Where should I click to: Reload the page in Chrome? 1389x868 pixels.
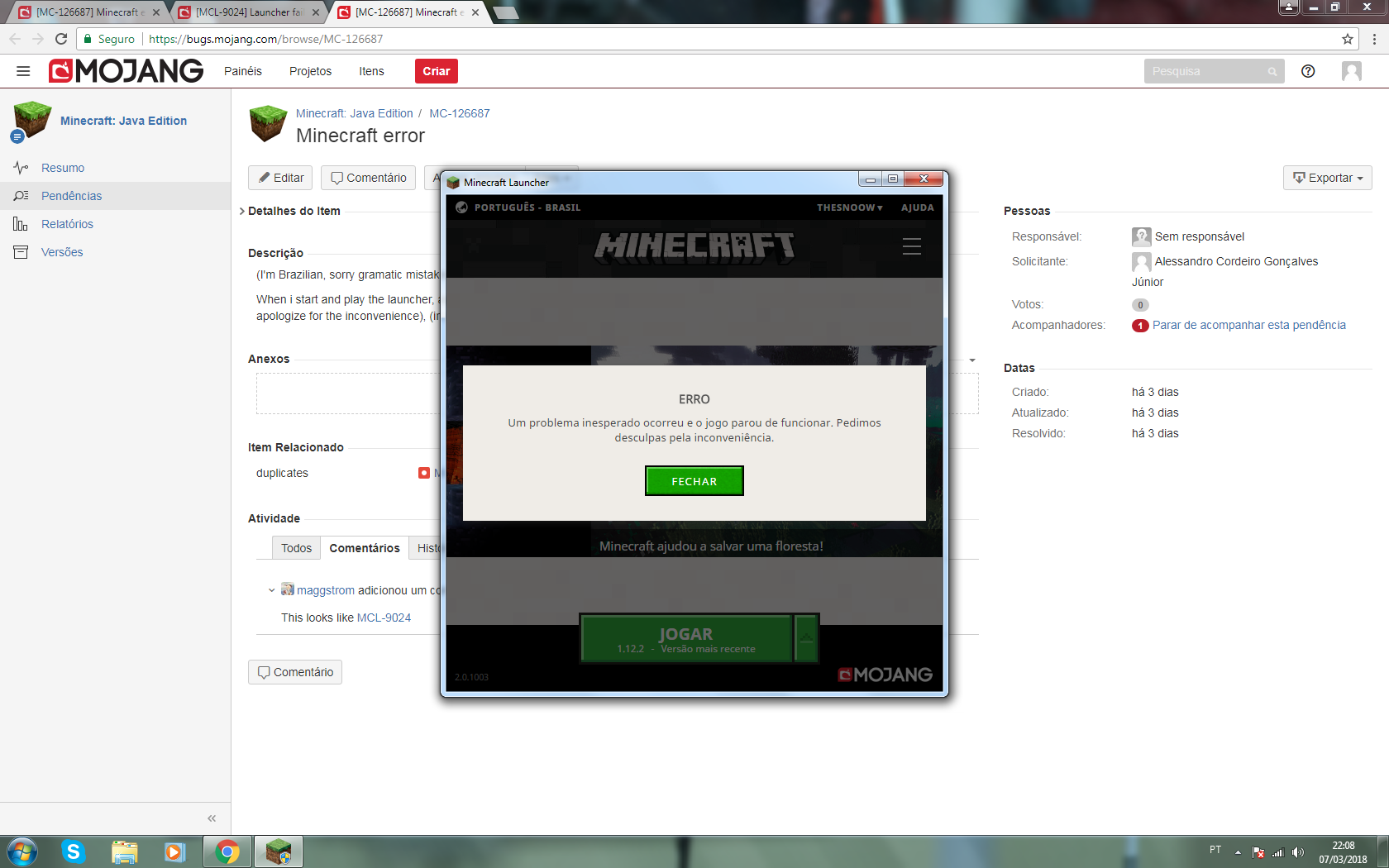(x=61, y=39)
